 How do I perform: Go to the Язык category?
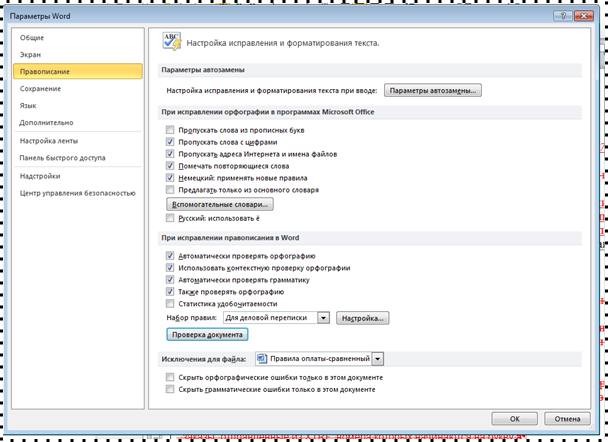(28, 105)
